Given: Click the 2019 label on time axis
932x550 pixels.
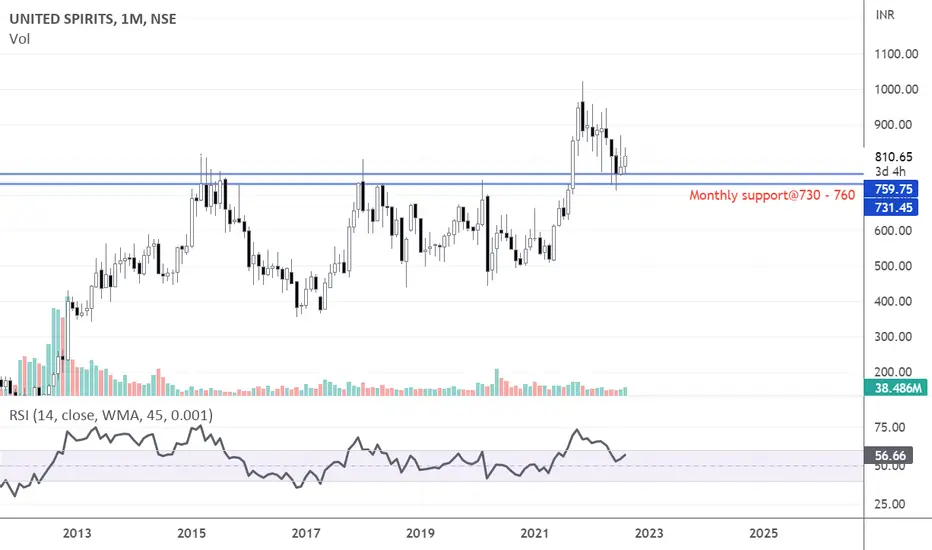Looking at the screenshot, I should (x=420, y=533).
